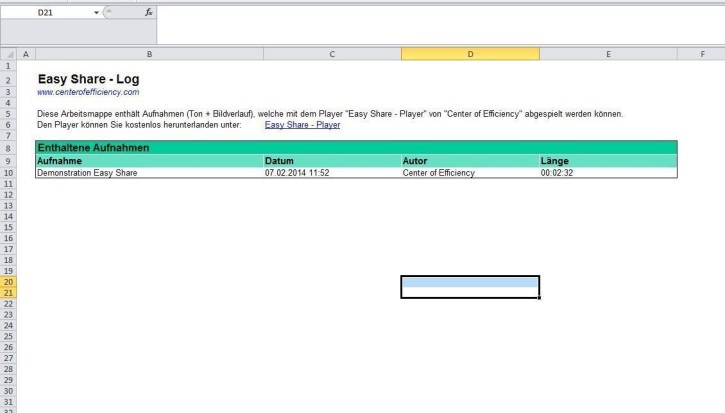Select highlighted row 20 header
725x413 pixels.
click(x=8, y=282)
